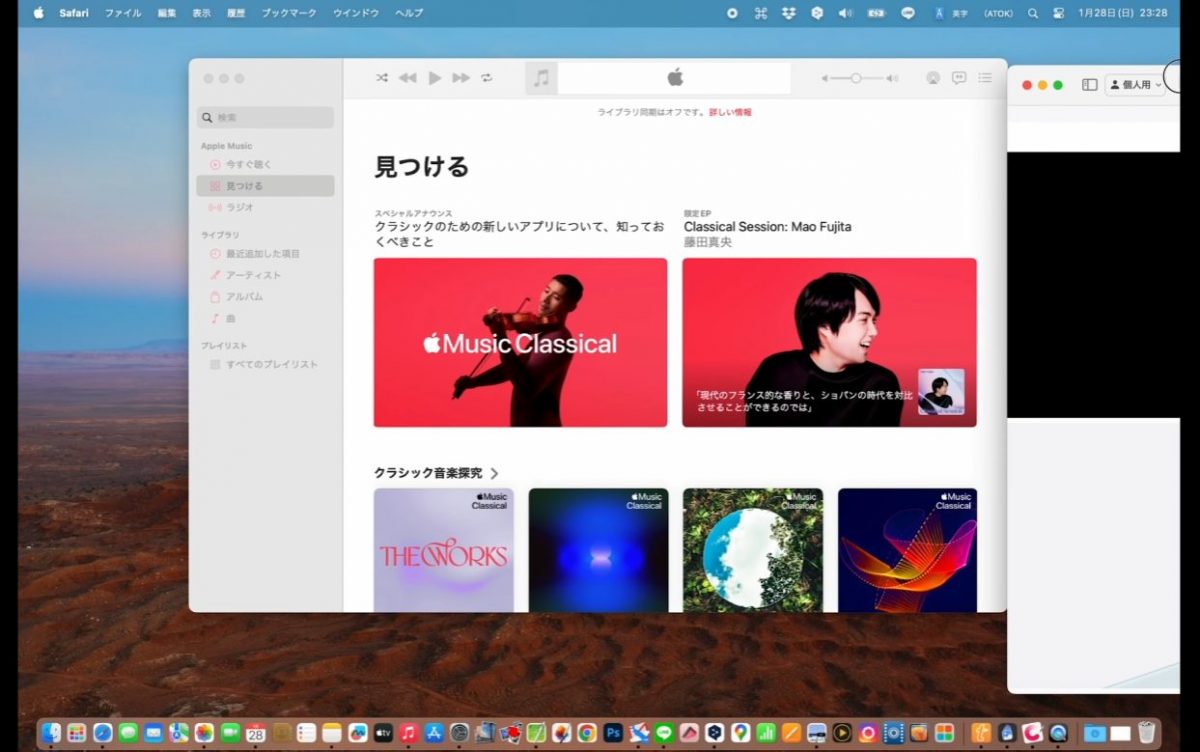1200x752 pixels.
Task: Open Calendar from the Dock
Action: [256, 733]
